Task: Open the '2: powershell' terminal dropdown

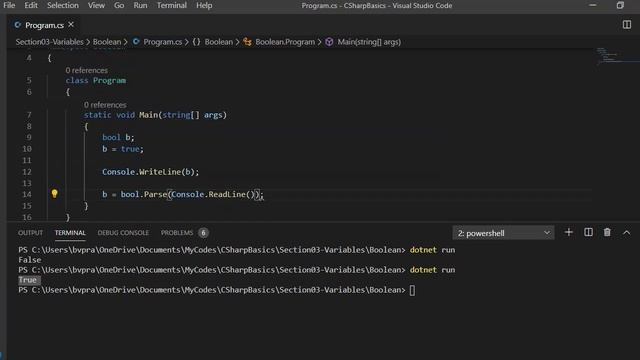Action: (503, 233)
